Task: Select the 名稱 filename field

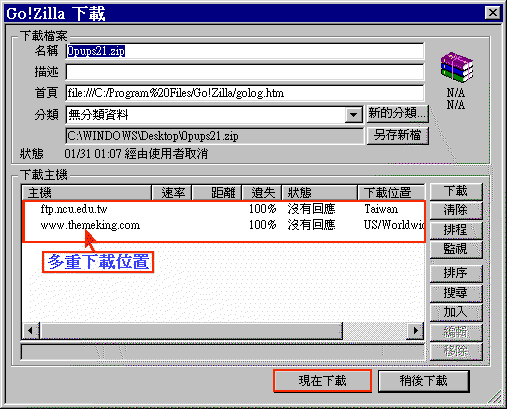Action: coord(245,51)
